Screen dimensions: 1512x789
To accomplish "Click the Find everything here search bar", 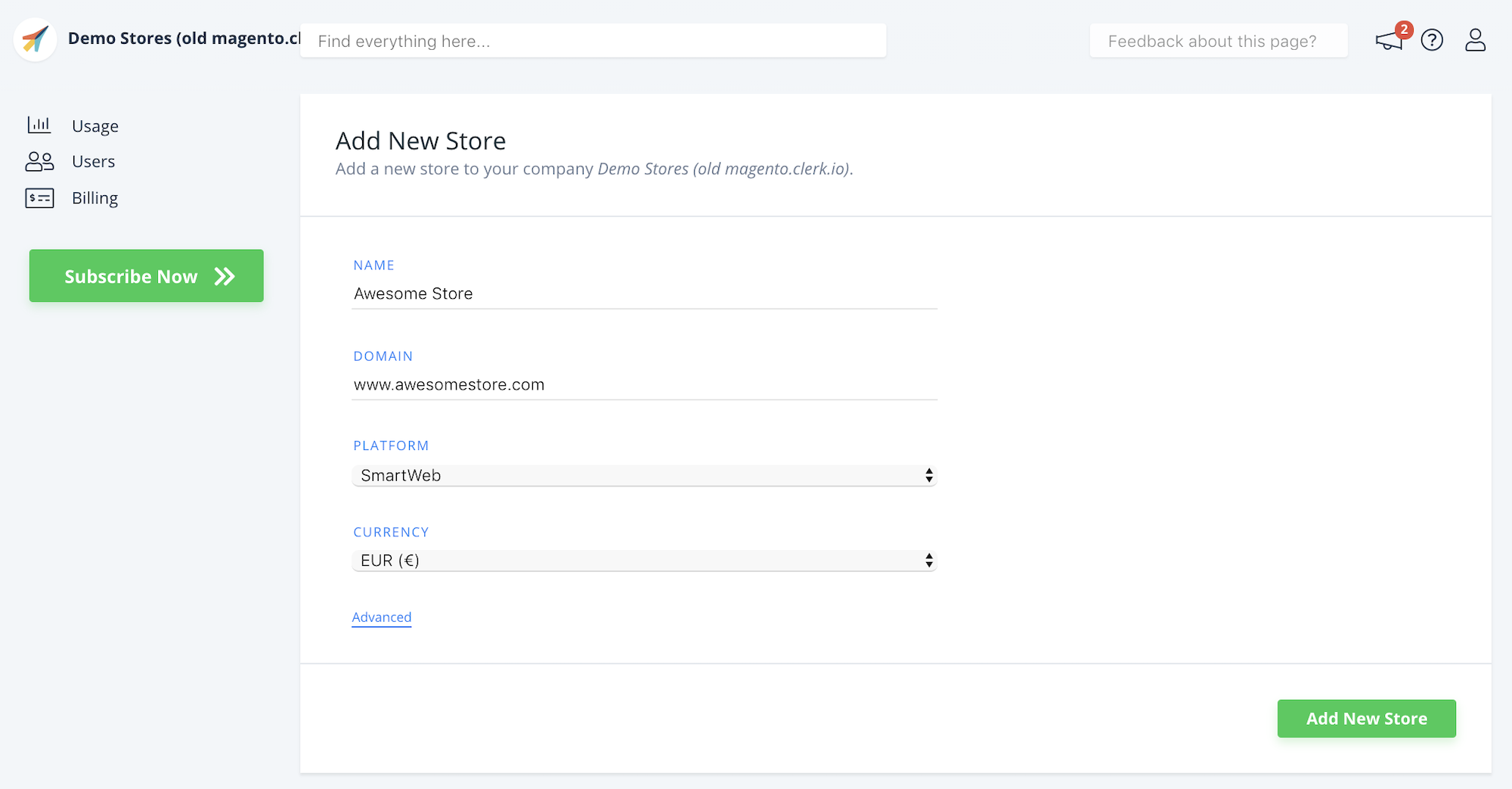I will pyautogui.click(x=593, y=41).
